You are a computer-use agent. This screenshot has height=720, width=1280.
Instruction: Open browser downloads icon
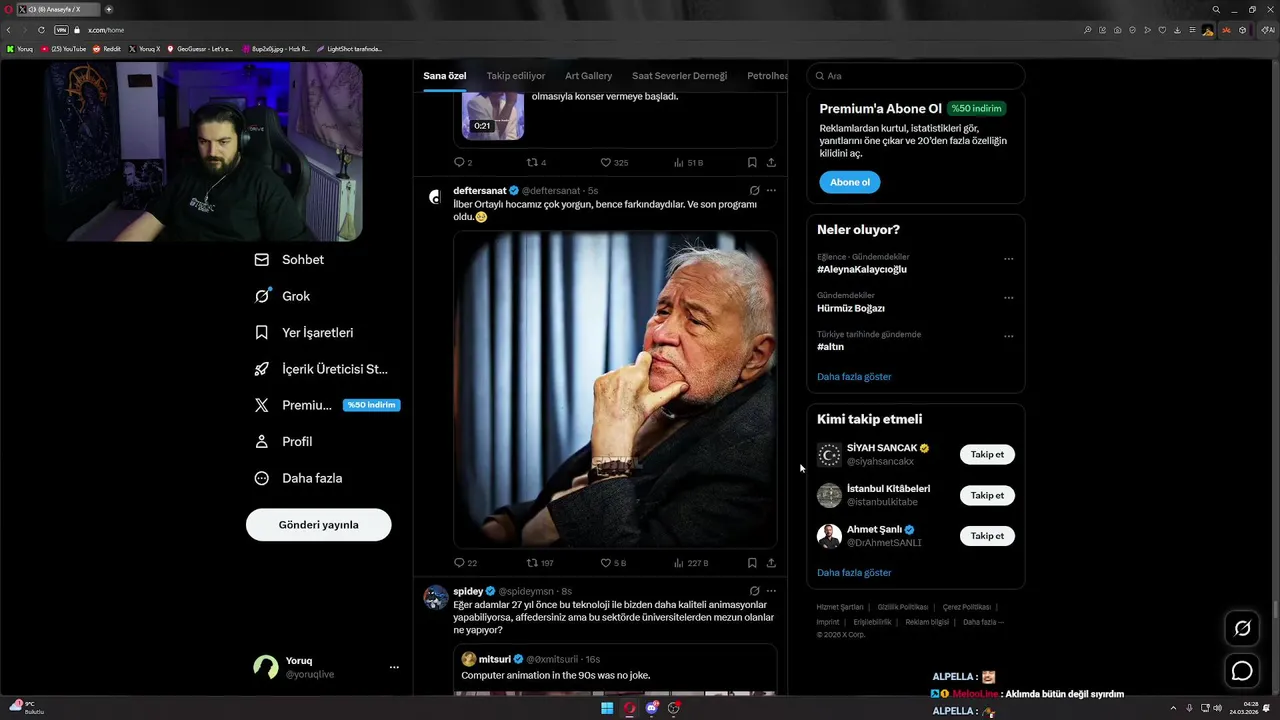pyautogui.click(x=1176, y=30)
